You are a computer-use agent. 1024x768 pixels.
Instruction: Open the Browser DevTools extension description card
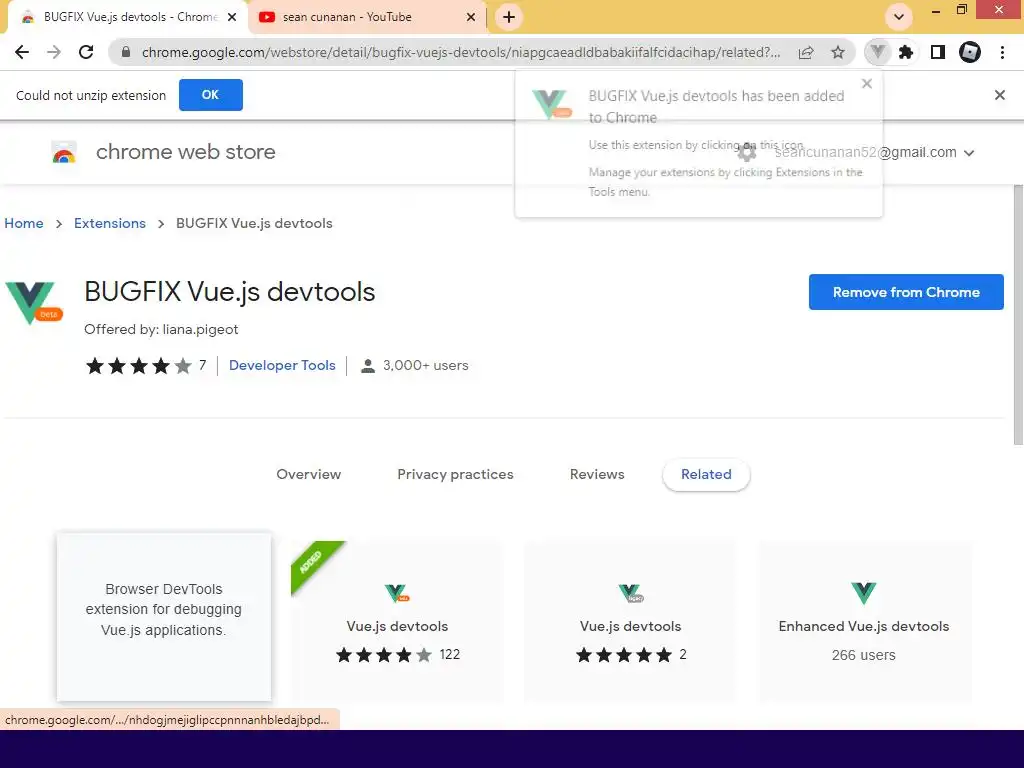click(164, 617)
